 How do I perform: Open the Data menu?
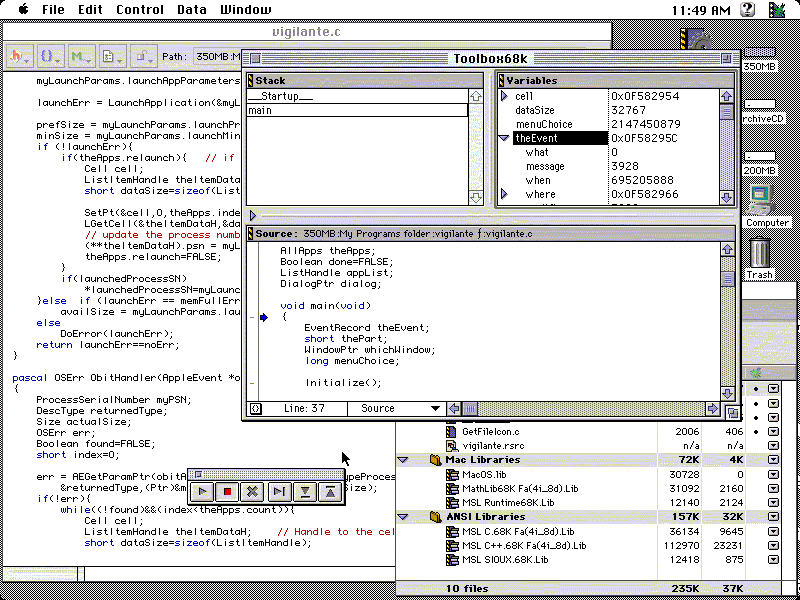coord(192,9)
